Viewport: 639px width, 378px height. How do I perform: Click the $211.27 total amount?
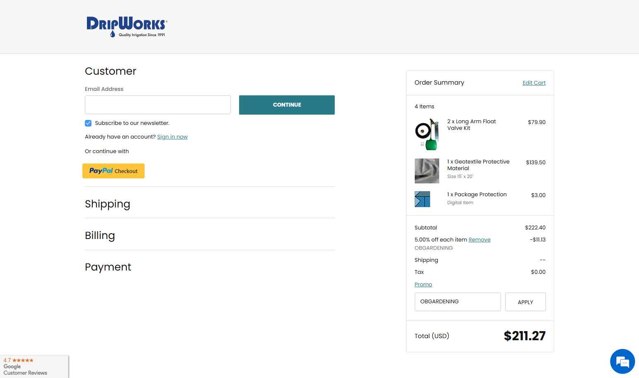(x=524, y=336)
